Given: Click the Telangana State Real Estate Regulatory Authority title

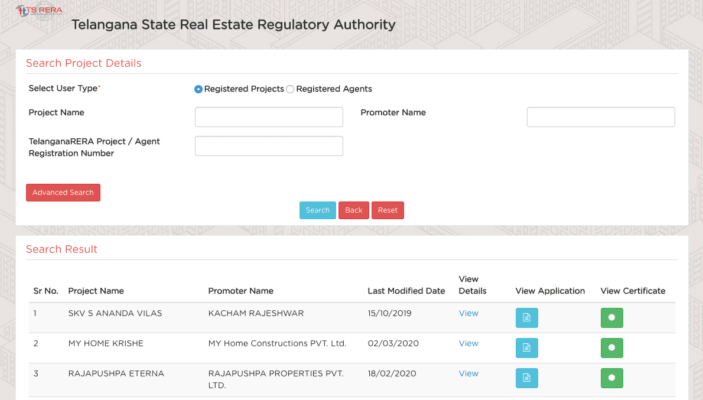Looking at the screenshot, I should point(234,25).
